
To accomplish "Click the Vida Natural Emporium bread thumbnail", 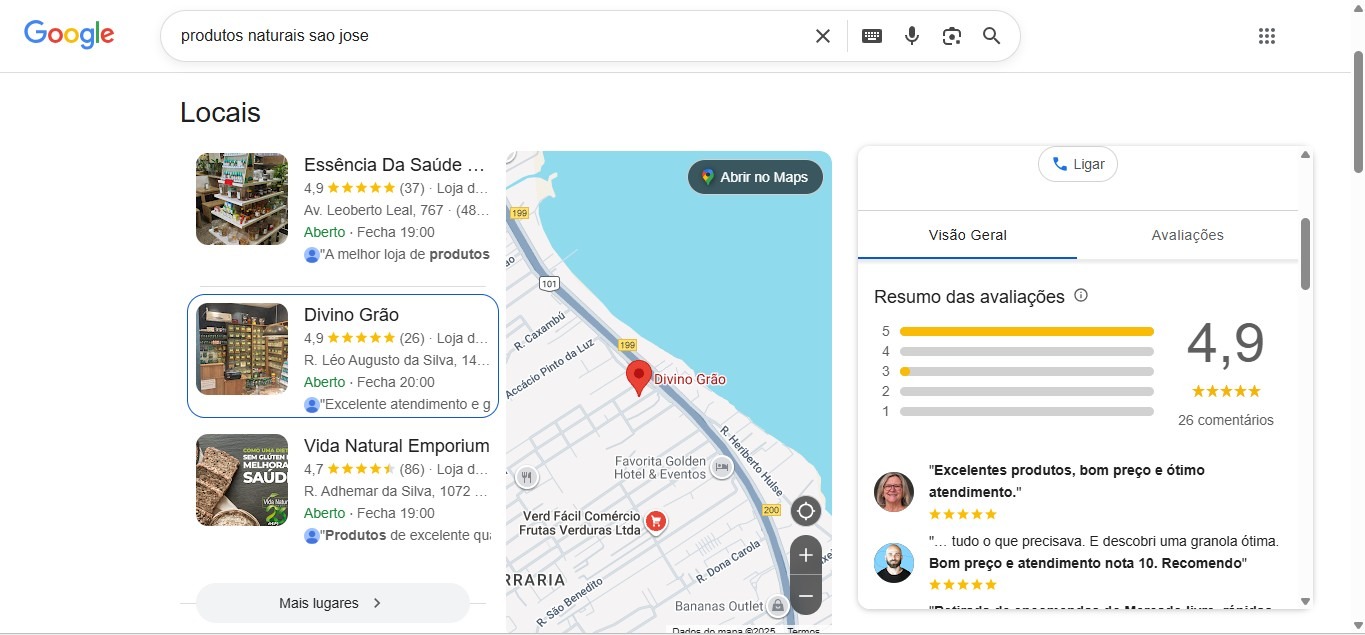I will point(242,480).
